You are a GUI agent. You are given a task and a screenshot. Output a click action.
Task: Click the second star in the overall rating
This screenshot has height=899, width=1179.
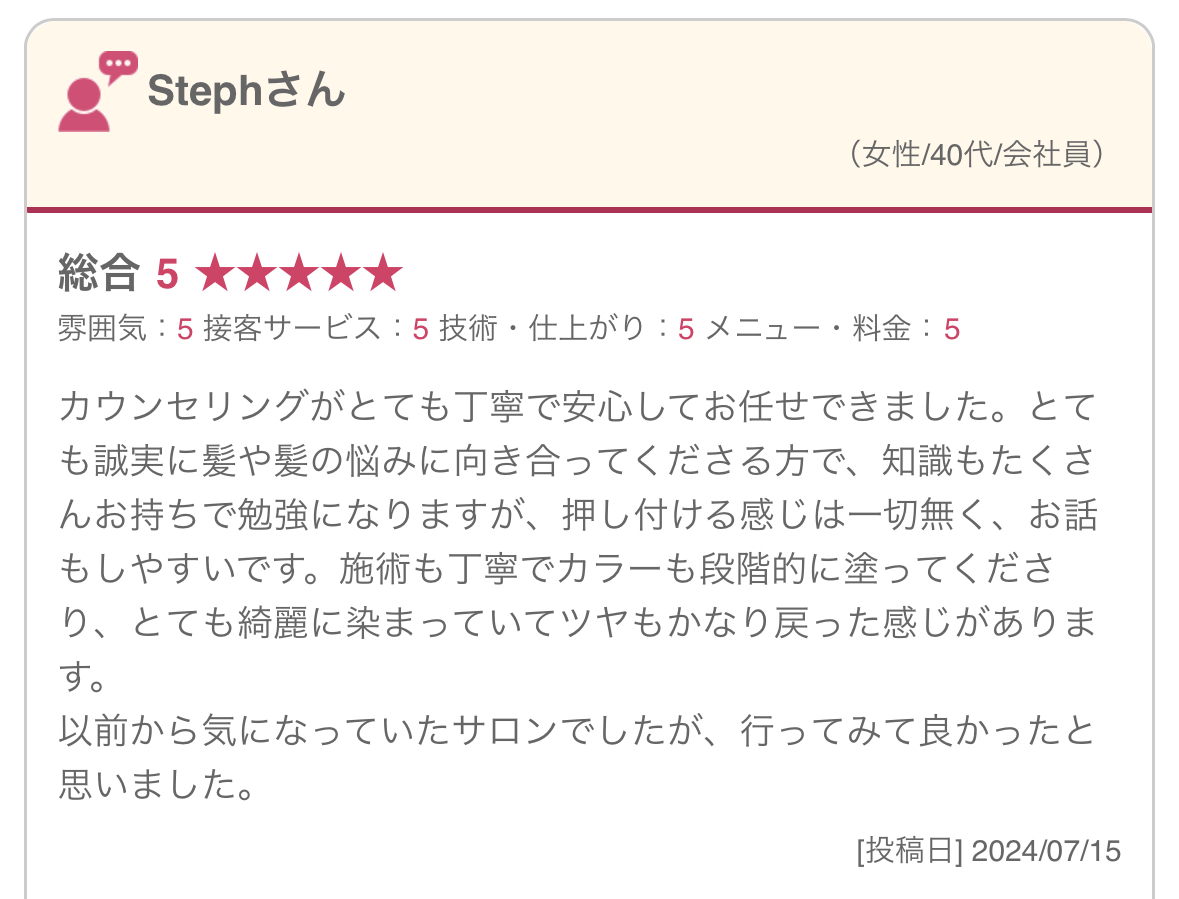pos(256,274)
